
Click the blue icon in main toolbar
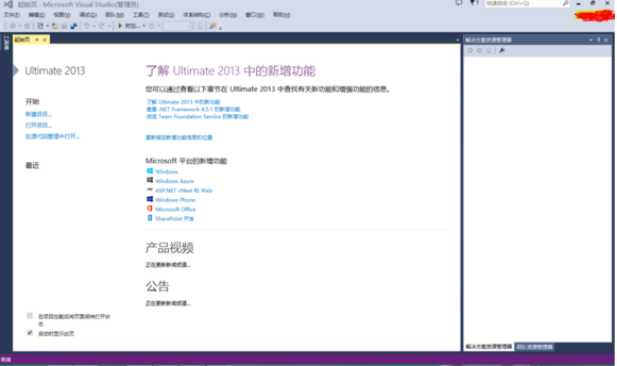74,26
